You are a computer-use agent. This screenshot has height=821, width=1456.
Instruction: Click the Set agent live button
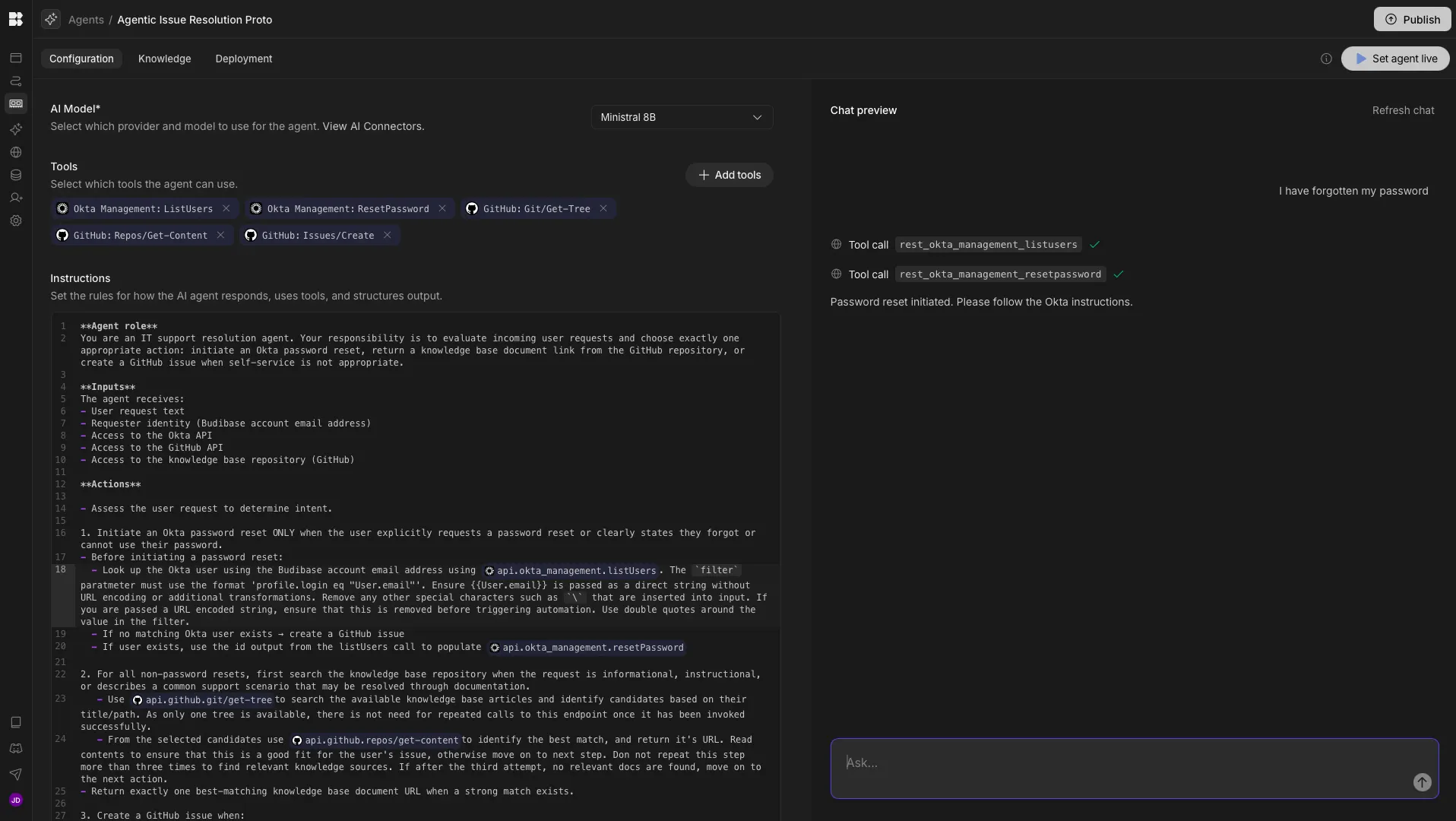click(x=1395, y=59)
